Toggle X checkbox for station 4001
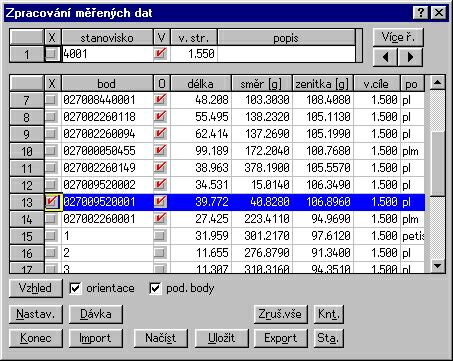This screenshot has height=361, width=453. pos(52,54)
